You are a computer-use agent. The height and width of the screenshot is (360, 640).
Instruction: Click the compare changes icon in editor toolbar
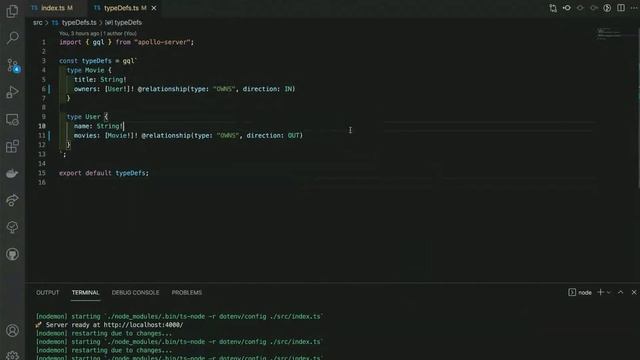(553, 8)
